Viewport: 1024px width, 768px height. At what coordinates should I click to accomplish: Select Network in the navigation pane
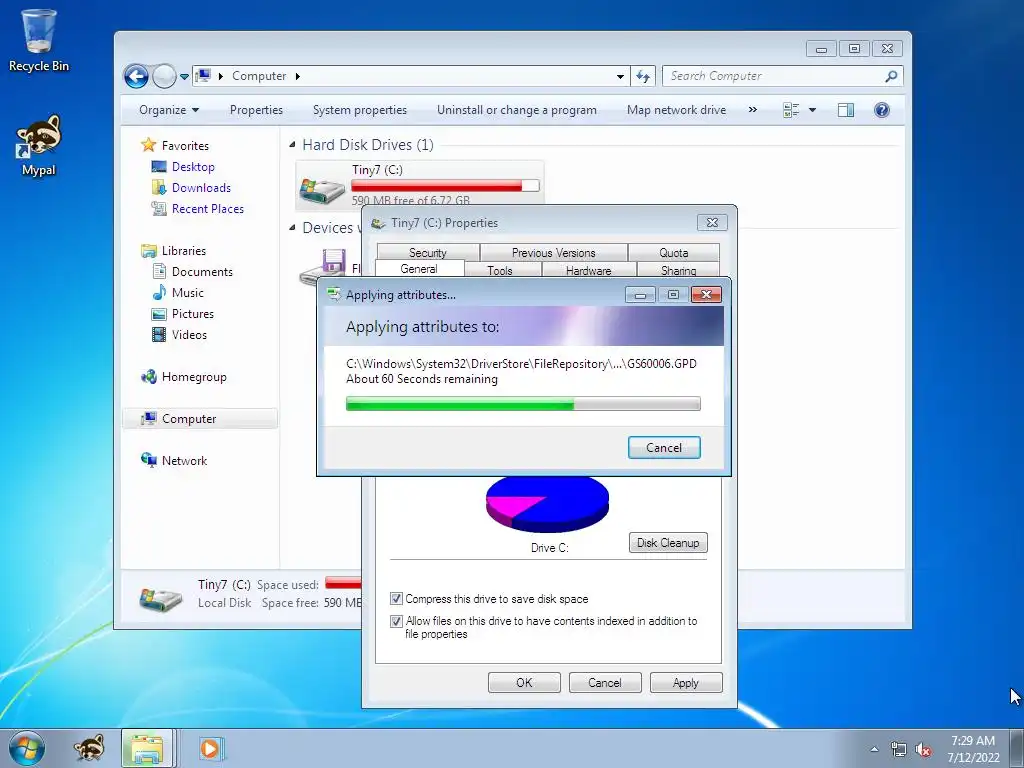(x=184, y=460)
